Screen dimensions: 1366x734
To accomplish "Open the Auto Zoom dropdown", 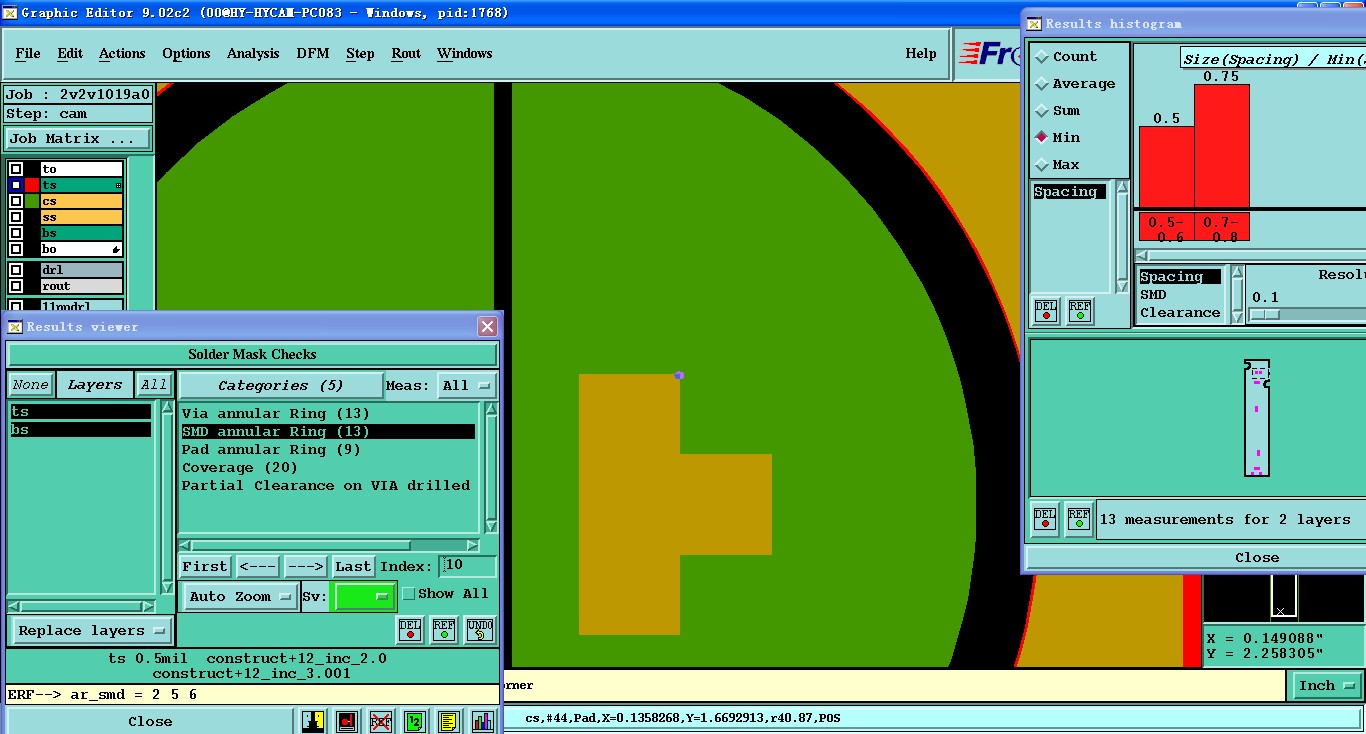I will pyautogui.click(x=241, y=597).
